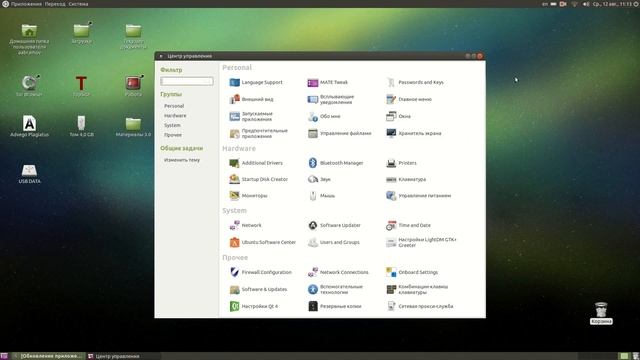Open Network Connections
Viewport: 640px width, 360px height.
pyautogui.click(x=338, y=272)
